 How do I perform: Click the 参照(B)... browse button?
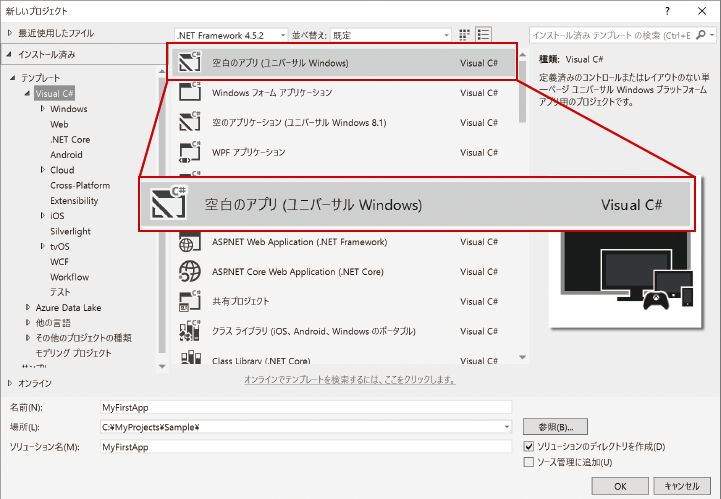pos(555,427)
